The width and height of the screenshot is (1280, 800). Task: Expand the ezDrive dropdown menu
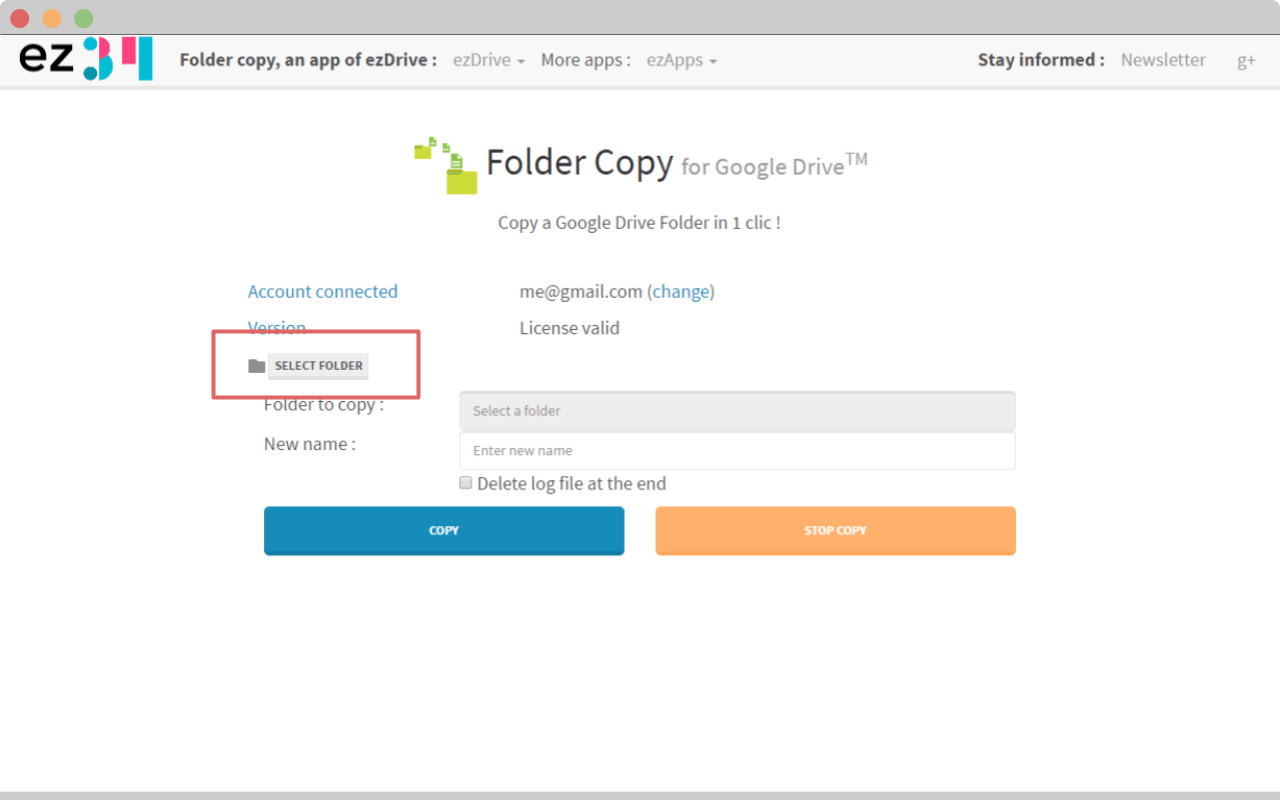tap(489, 60)
